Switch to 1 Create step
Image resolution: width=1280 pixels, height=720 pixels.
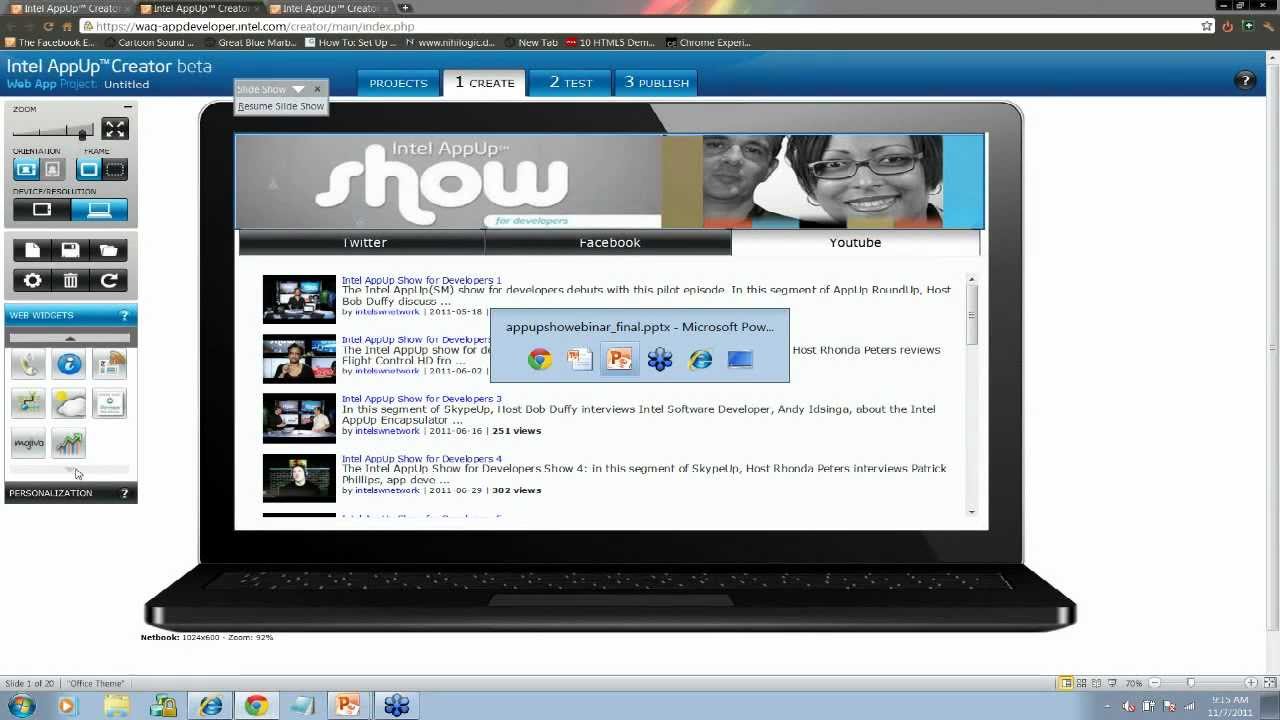click(484, 82)
